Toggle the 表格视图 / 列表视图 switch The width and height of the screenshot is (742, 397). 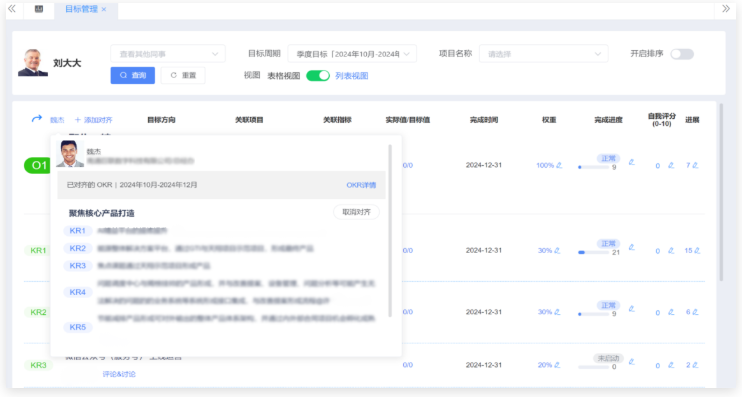click(x=318, y=76)
